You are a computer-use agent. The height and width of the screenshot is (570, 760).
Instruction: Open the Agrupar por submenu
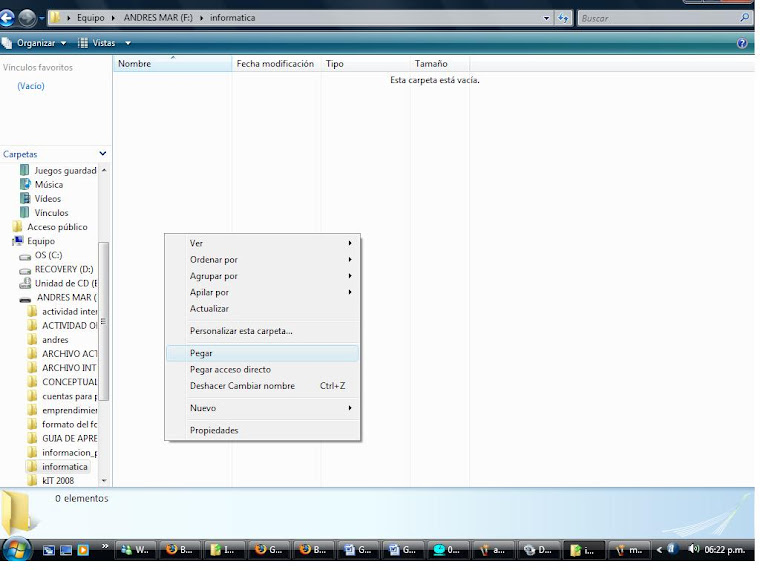tap(262, 276)
